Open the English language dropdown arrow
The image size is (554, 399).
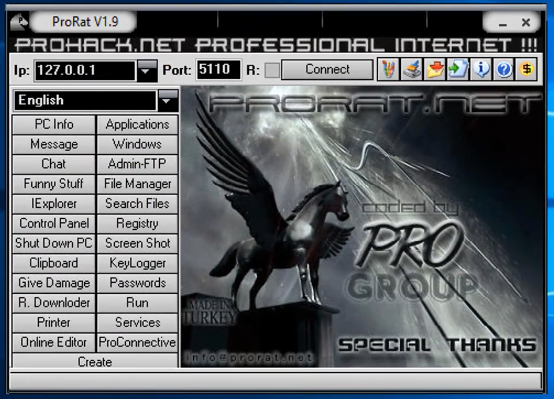[x=168, y=101]
